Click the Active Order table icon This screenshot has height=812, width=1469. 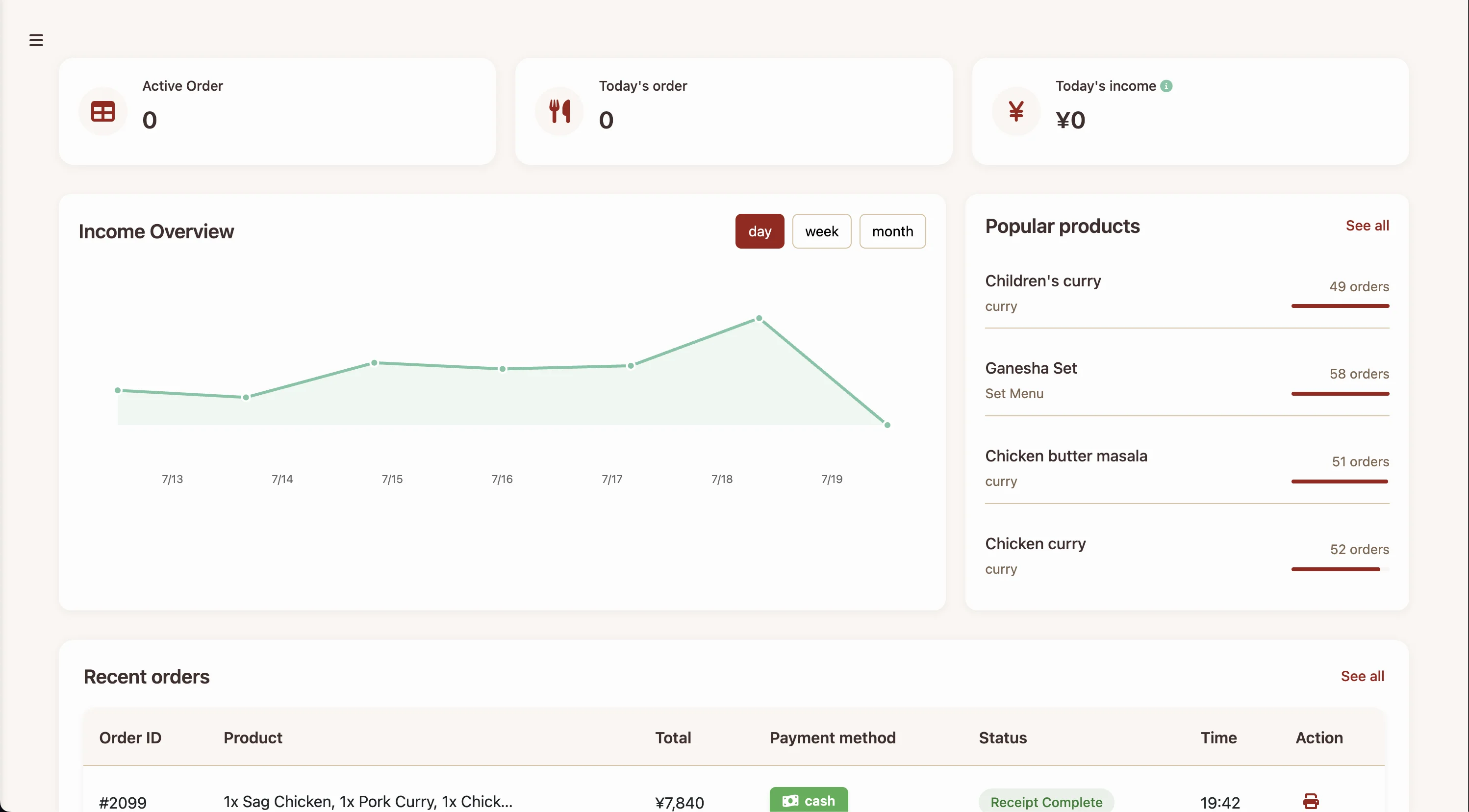[x=102, y=111]
